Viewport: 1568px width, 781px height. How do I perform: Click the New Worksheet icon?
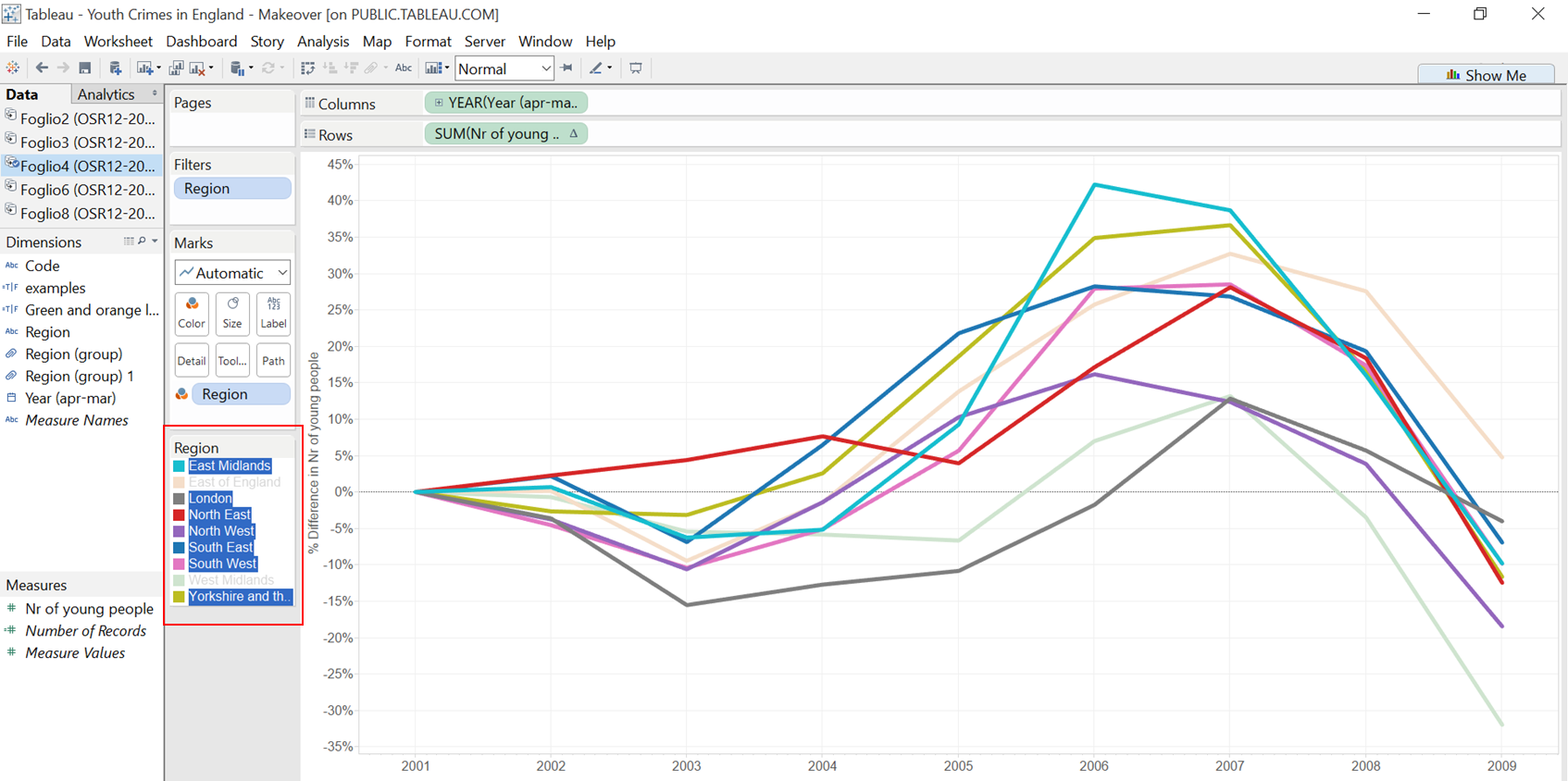143,68
